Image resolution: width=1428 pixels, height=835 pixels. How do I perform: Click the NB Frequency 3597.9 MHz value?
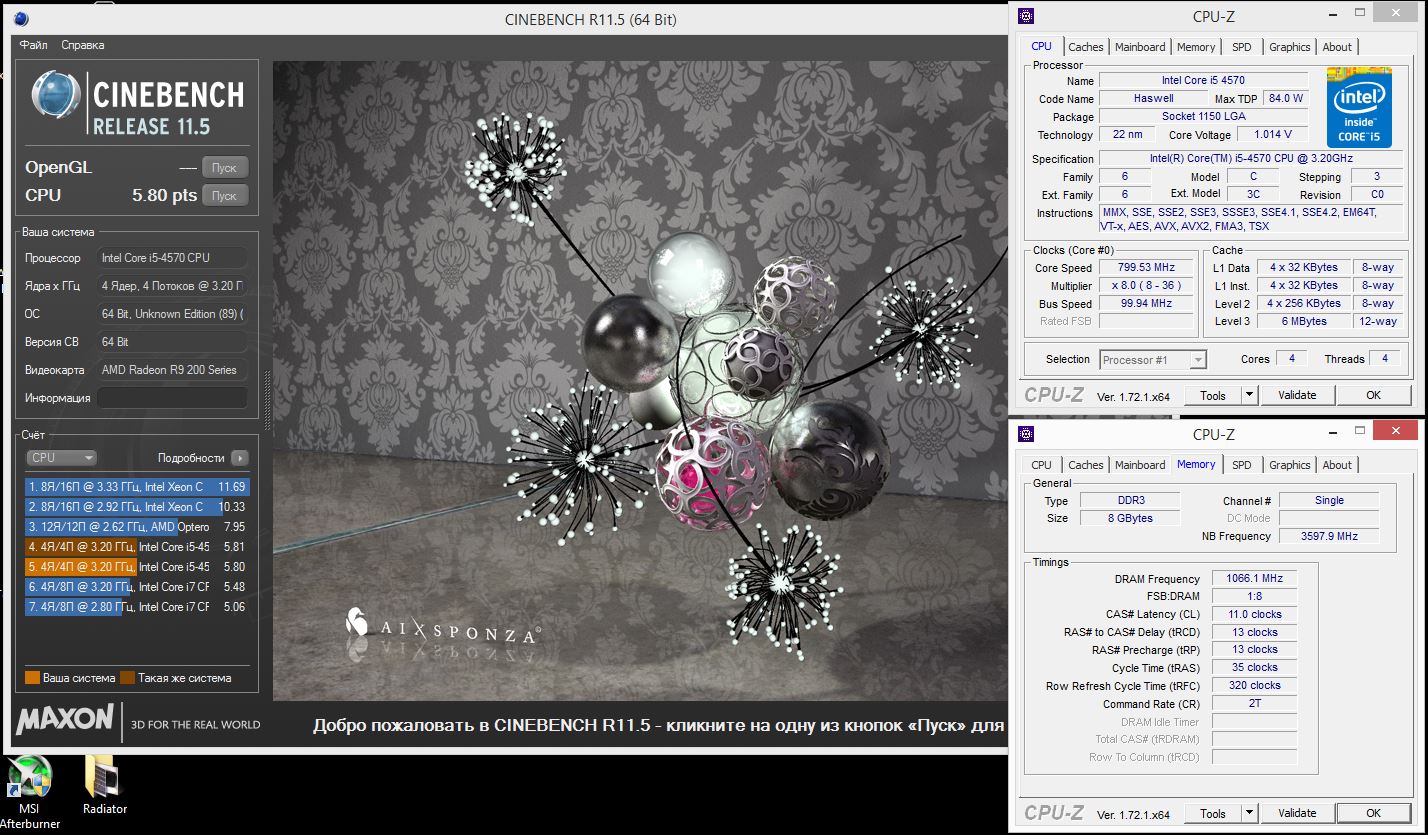click(1328, 536)
